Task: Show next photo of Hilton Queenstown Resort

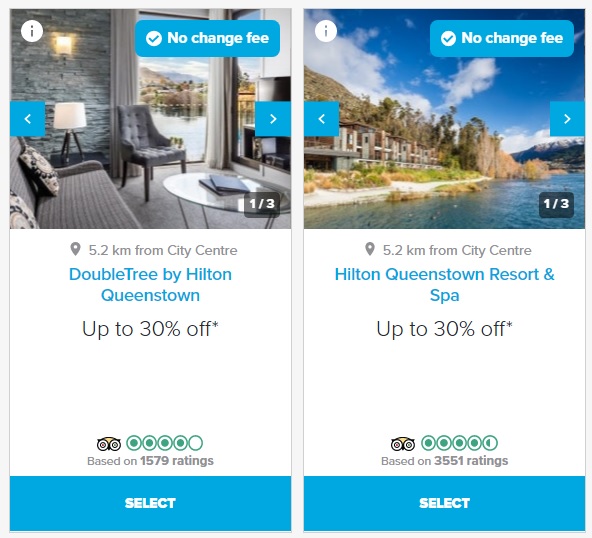Action: (567, 119)
